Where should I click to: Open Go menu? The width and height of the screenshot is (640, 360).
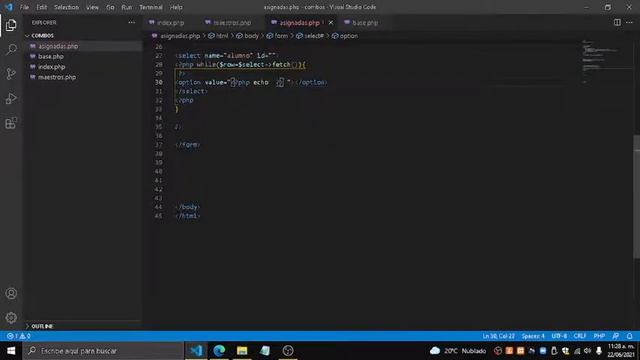click(110, 7)
